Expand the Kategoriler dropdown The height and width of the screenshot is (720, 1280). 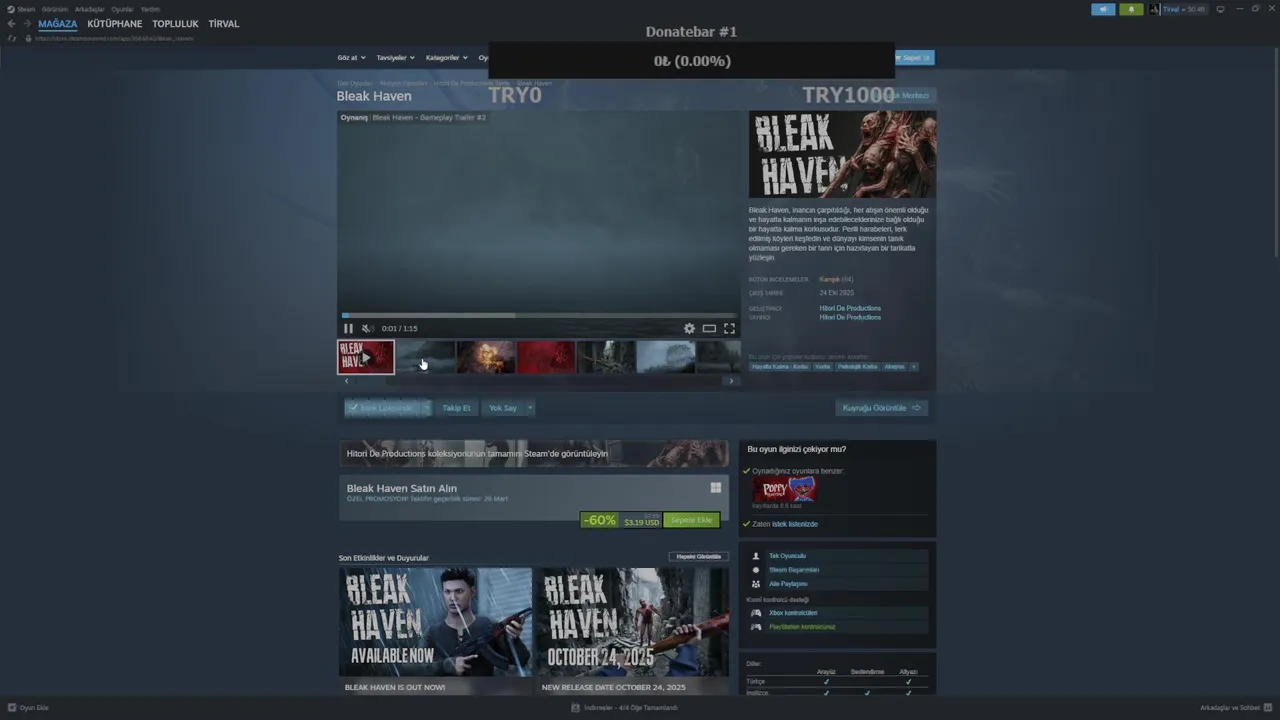[x=446, y=58]
